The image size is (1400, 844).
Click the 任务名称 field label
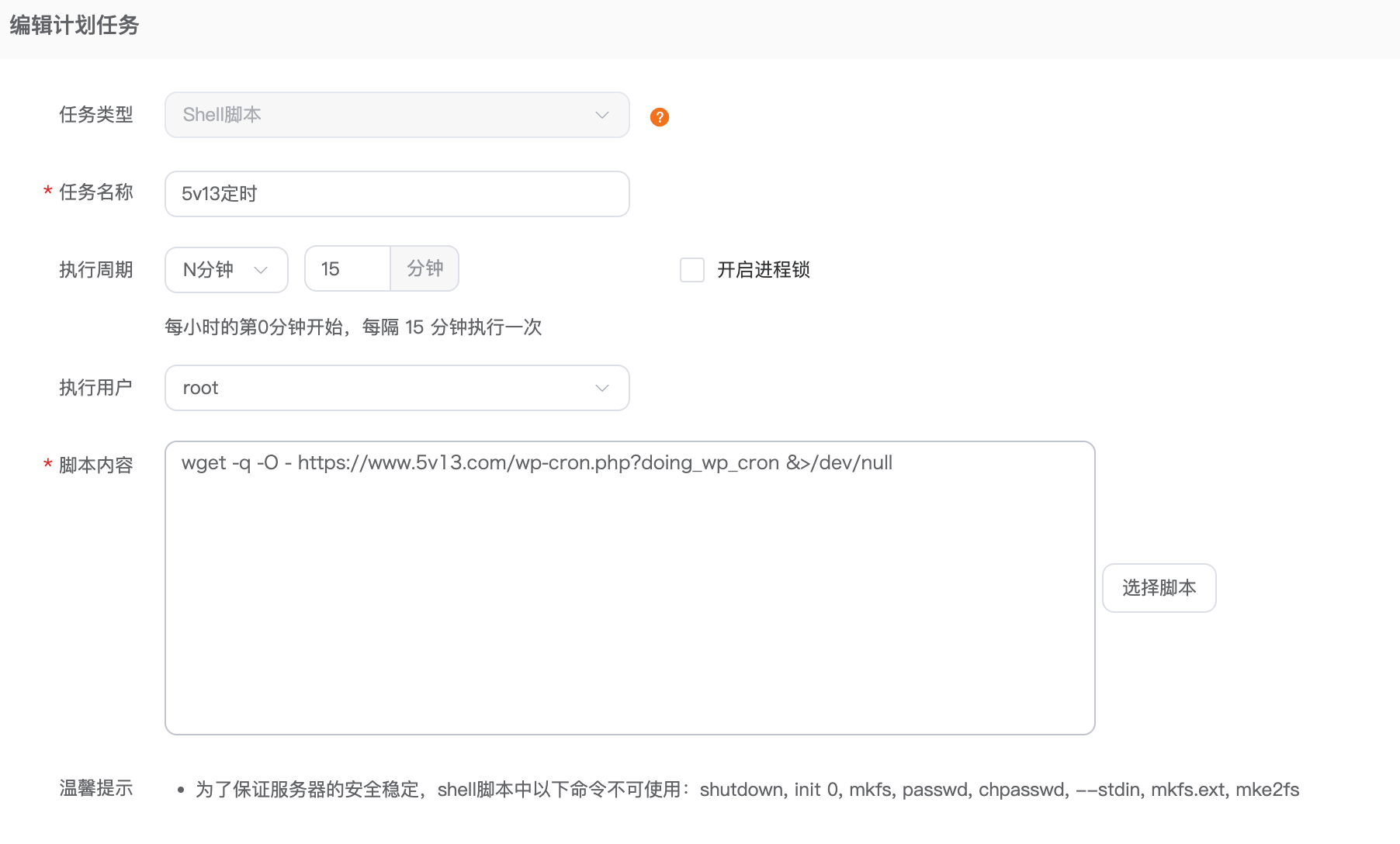click(95, 192)
